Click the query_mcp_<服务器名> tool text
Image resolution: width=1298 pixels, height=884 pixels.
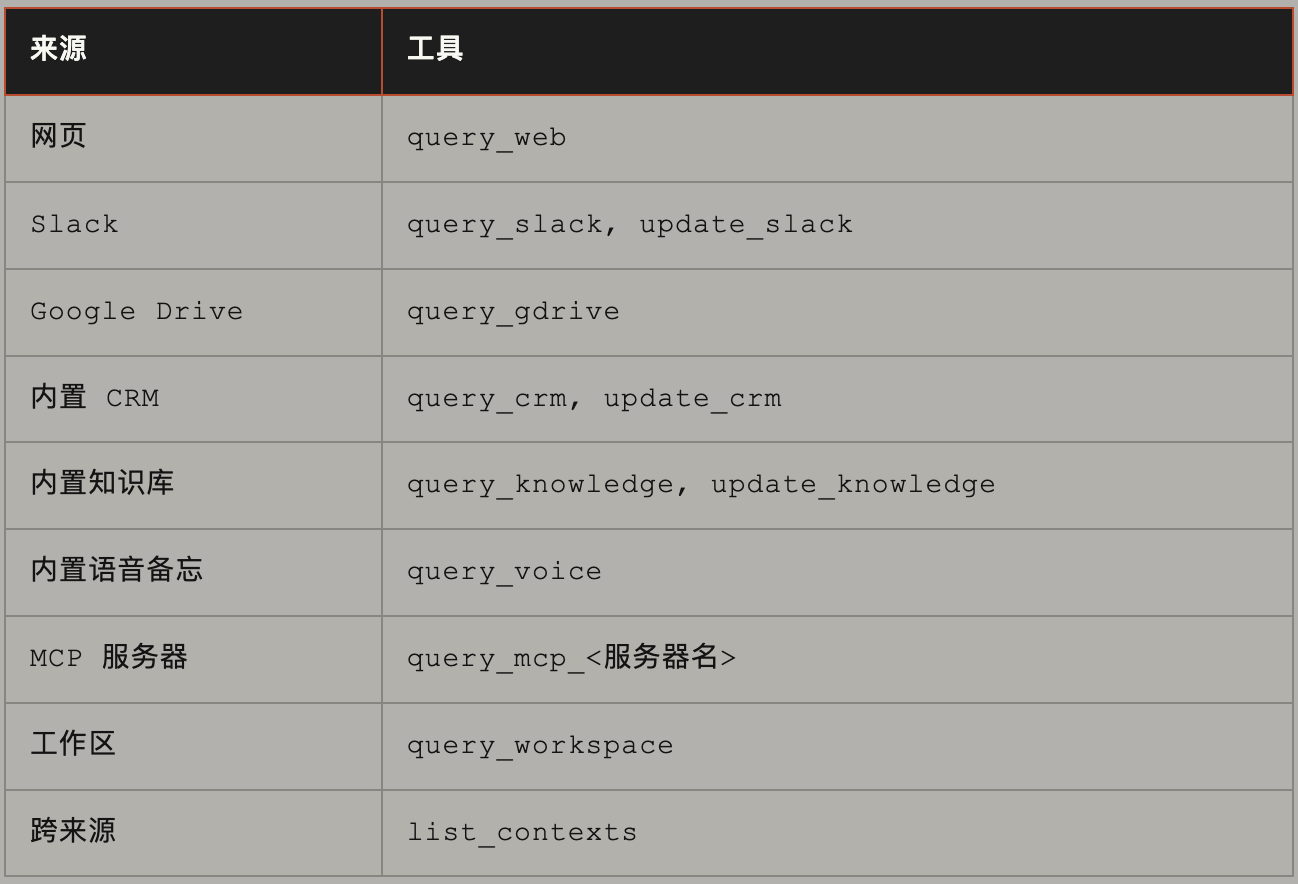pos(571,658)
